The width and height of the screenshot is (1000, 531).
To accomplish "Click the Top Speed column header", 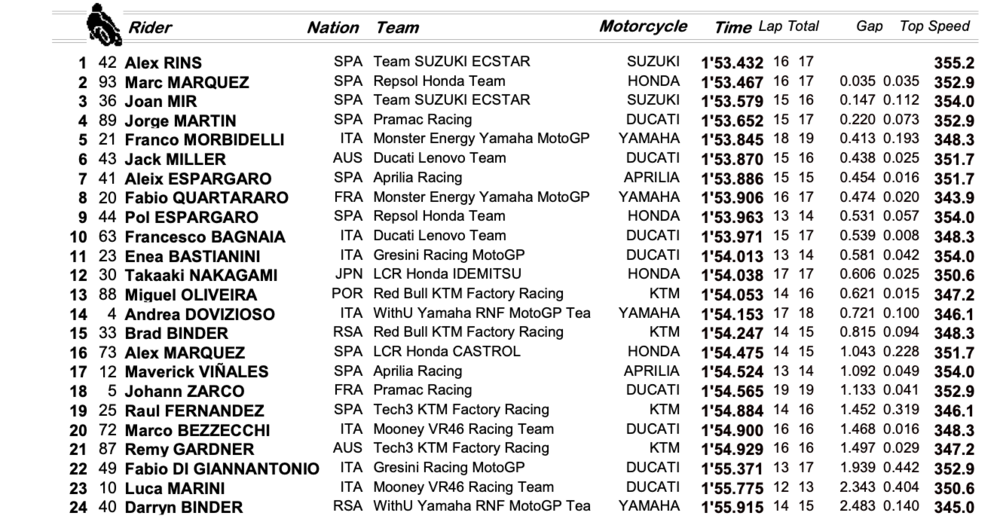I will (x=934, y=26).
